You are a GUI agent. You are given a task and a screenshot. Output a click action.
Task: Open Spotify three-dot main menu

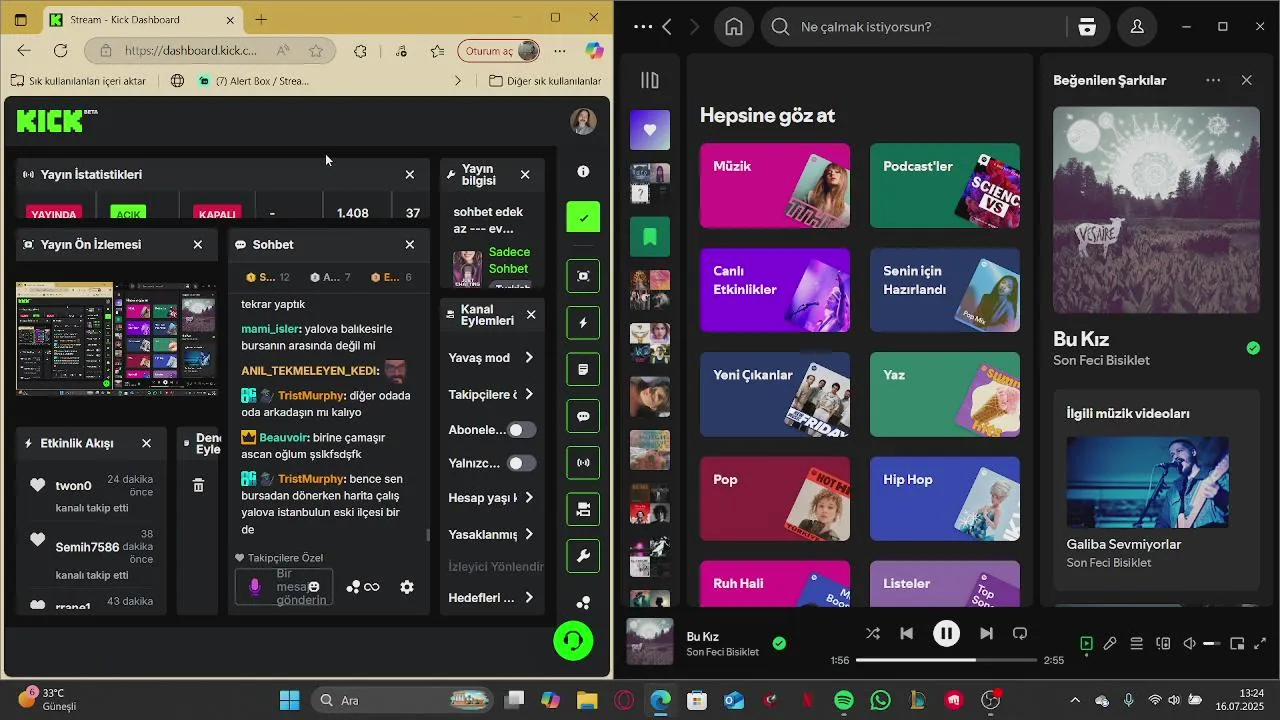(643, 27)
